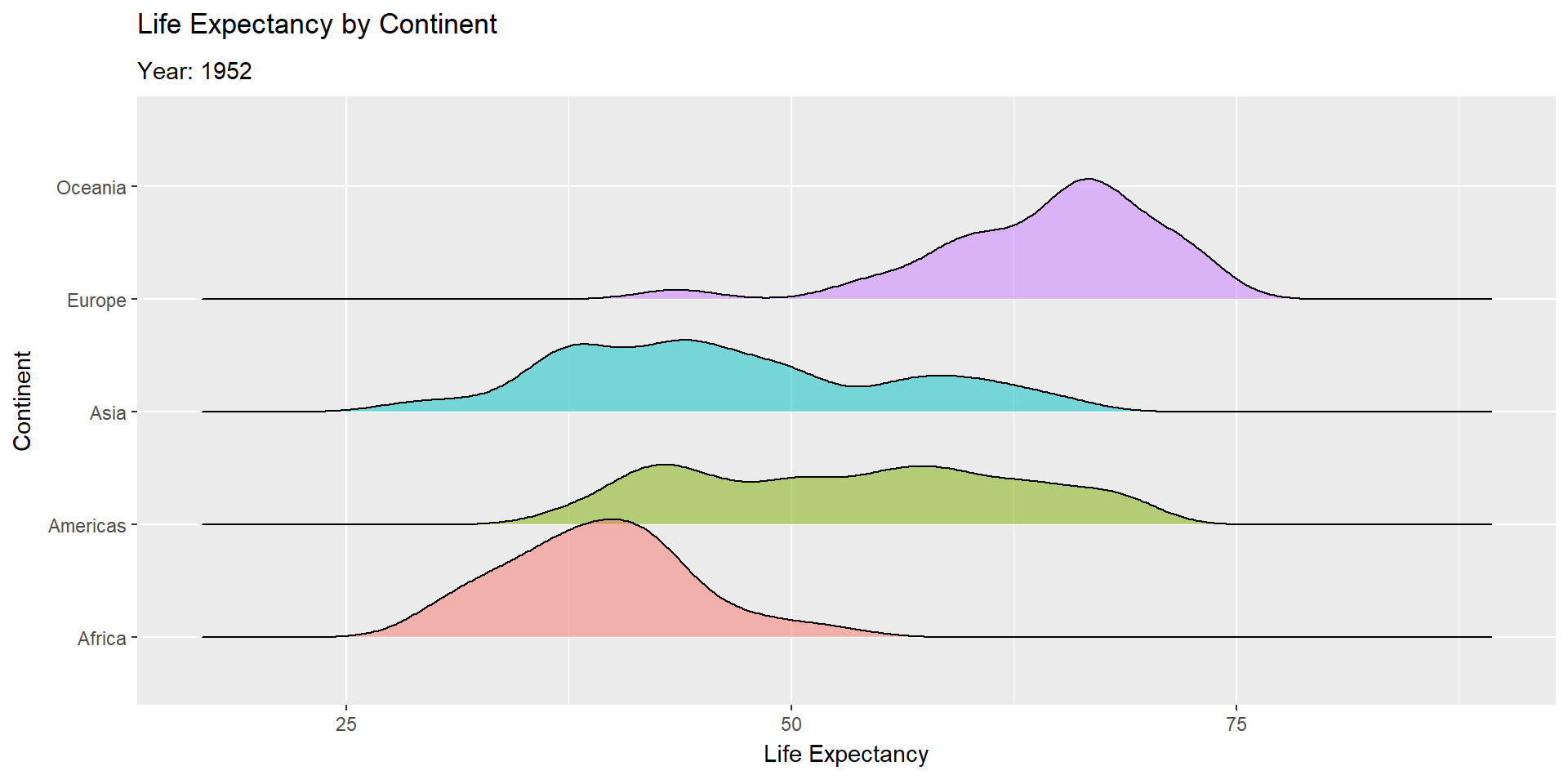Click the 75 tick label on x-axis

click(1236, 724)
